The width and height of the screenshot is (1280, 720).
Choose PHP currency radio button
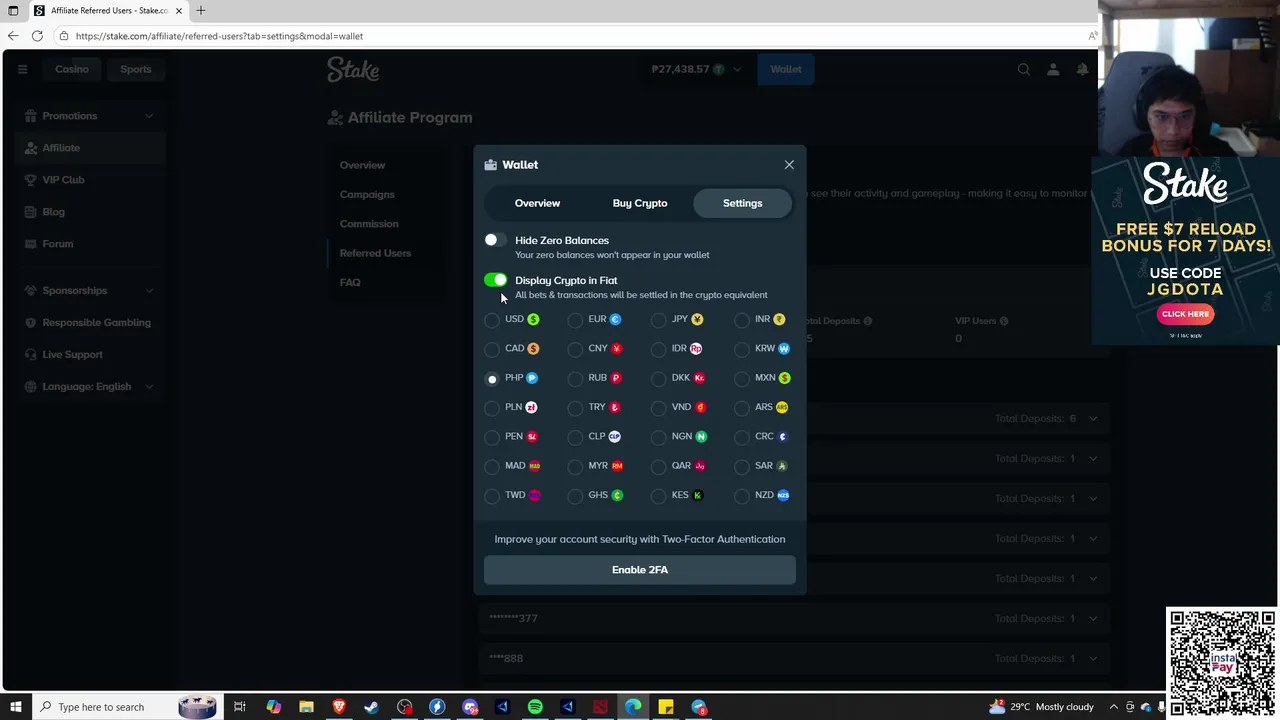[x=492, y=379]
